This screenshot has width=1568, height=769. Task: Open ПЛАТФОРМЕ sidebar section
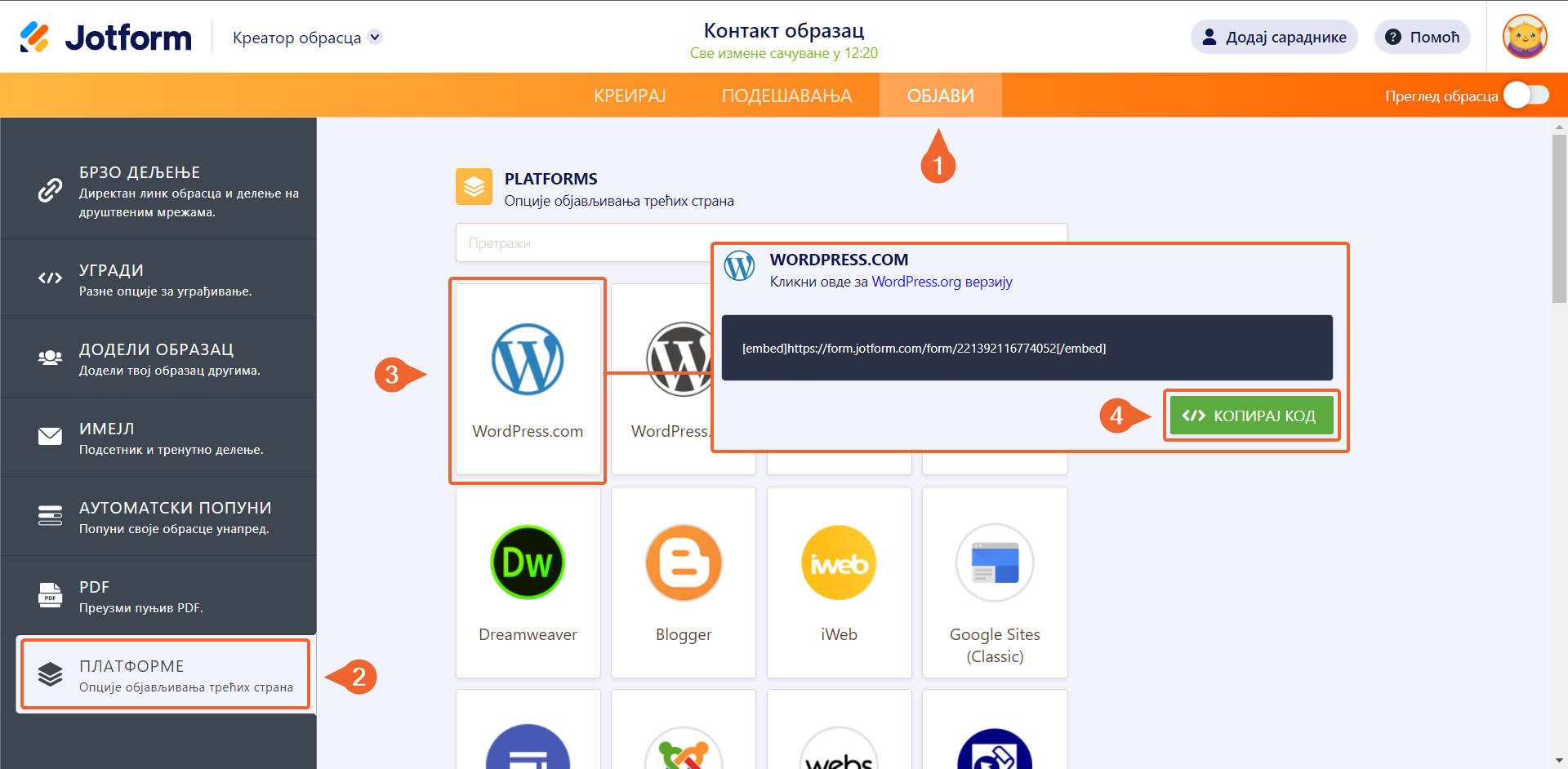pos(166,674)
